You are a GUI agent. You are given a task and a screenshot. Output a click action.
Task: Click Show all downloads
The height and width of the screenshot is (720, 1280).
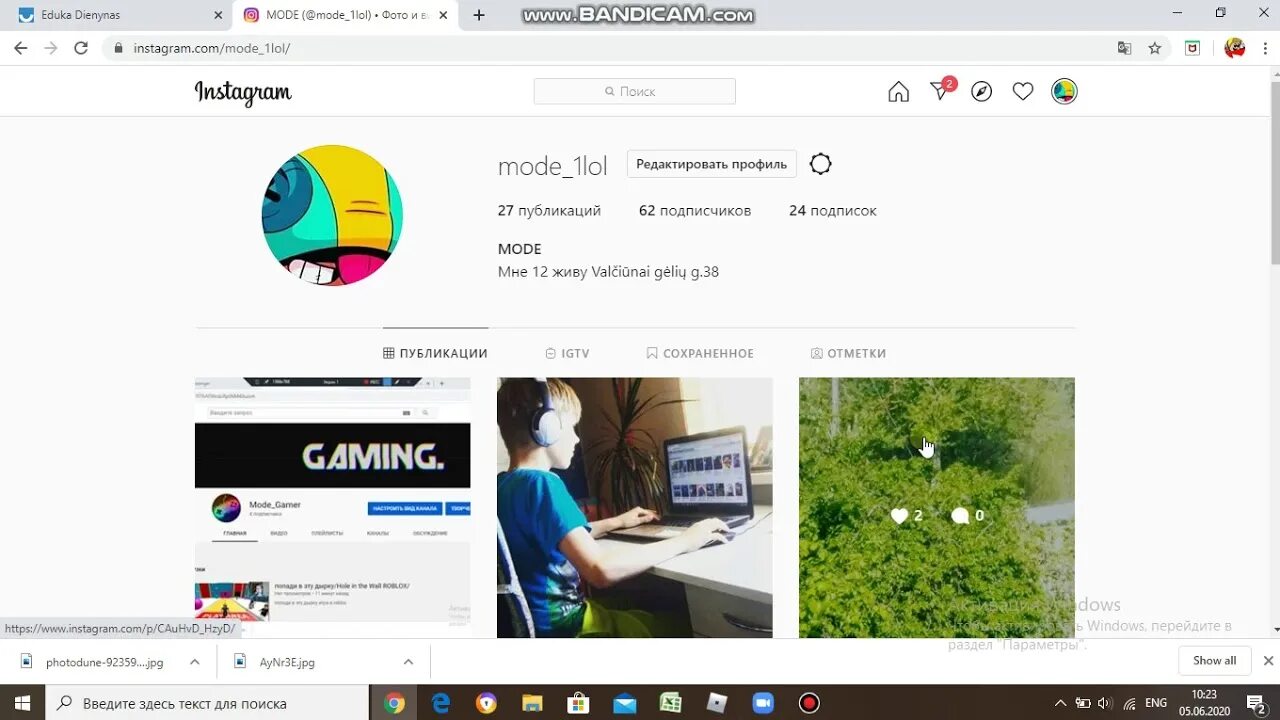[1214, 660]
